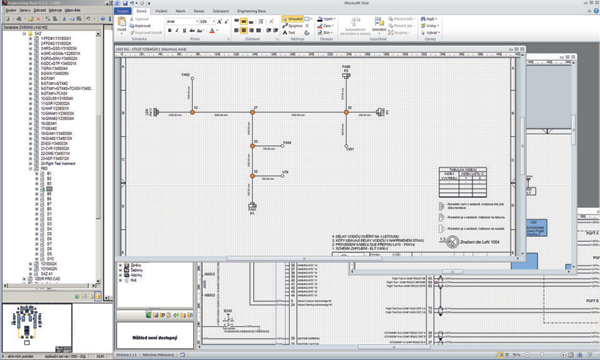The width and height of the screenshot is (600, 360).
Task: Activate the Ukazatel pointer tool button
Action: pos(293,19)
